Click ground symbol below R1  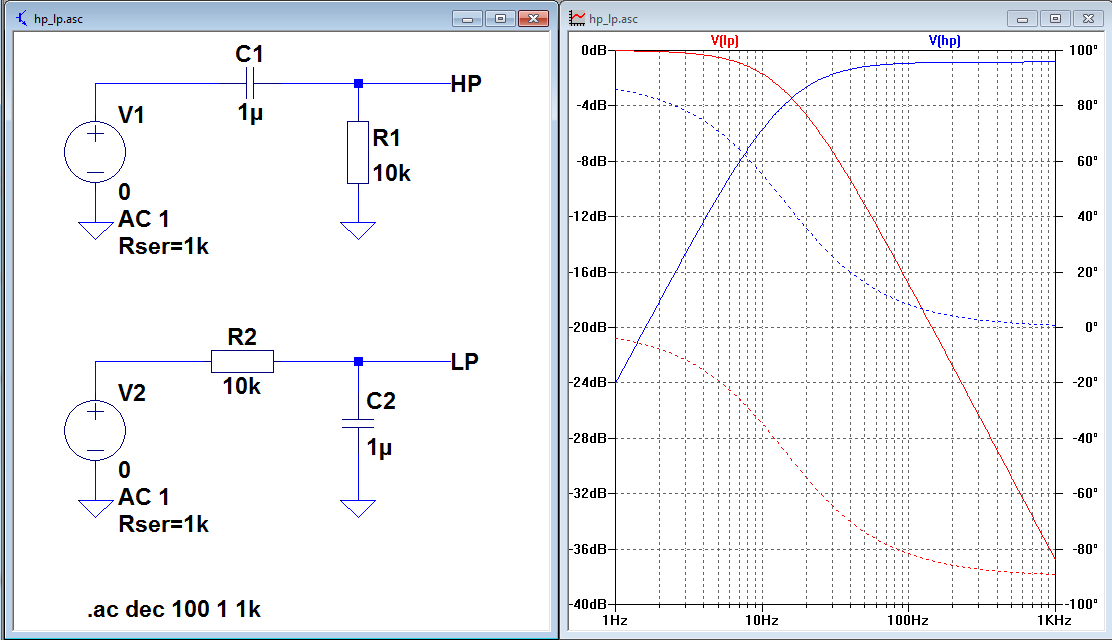click(x=358, y=231)
